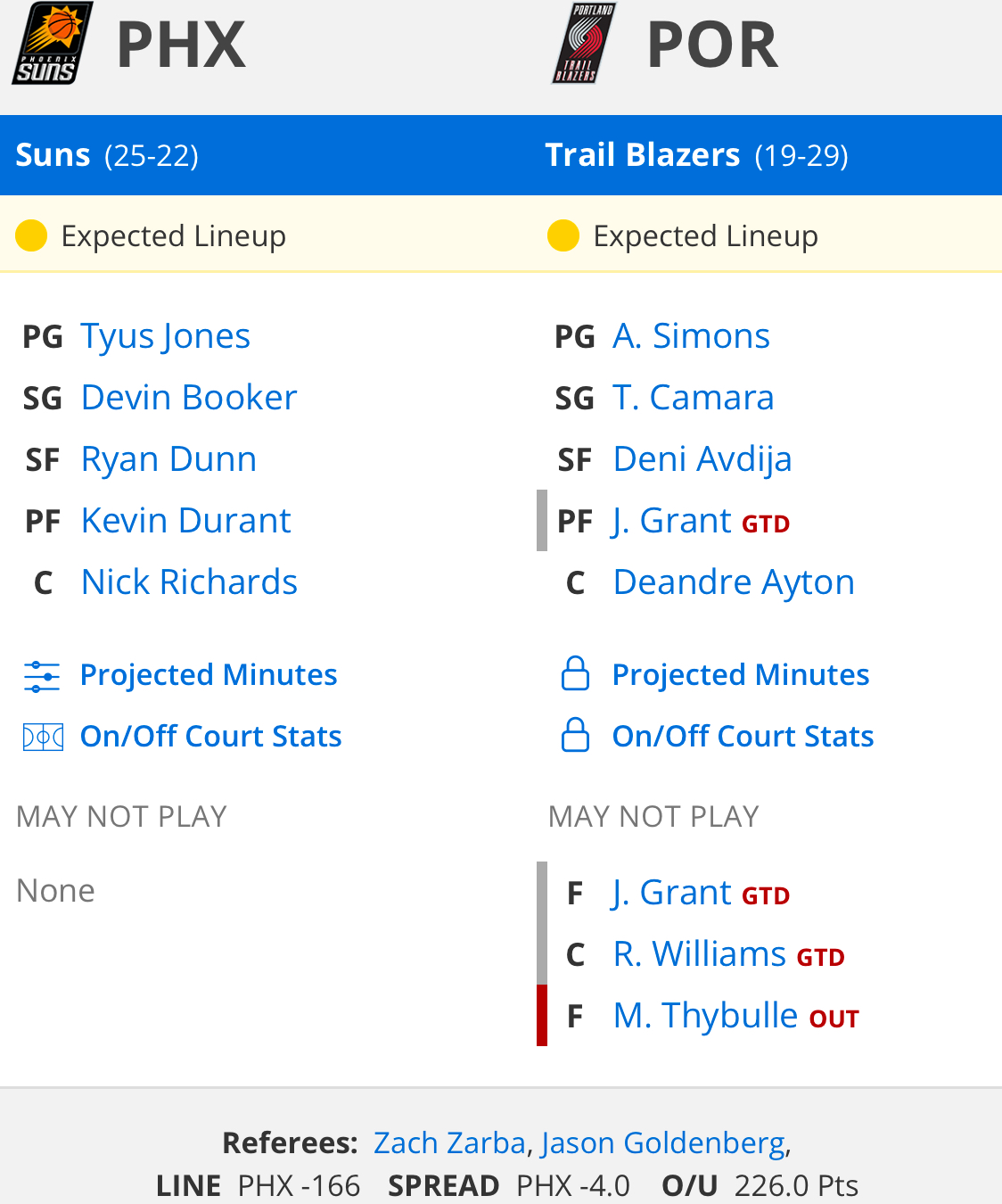Select Kevin Durant in Suns lineup

pyautogui.click(x=185, y=521)
